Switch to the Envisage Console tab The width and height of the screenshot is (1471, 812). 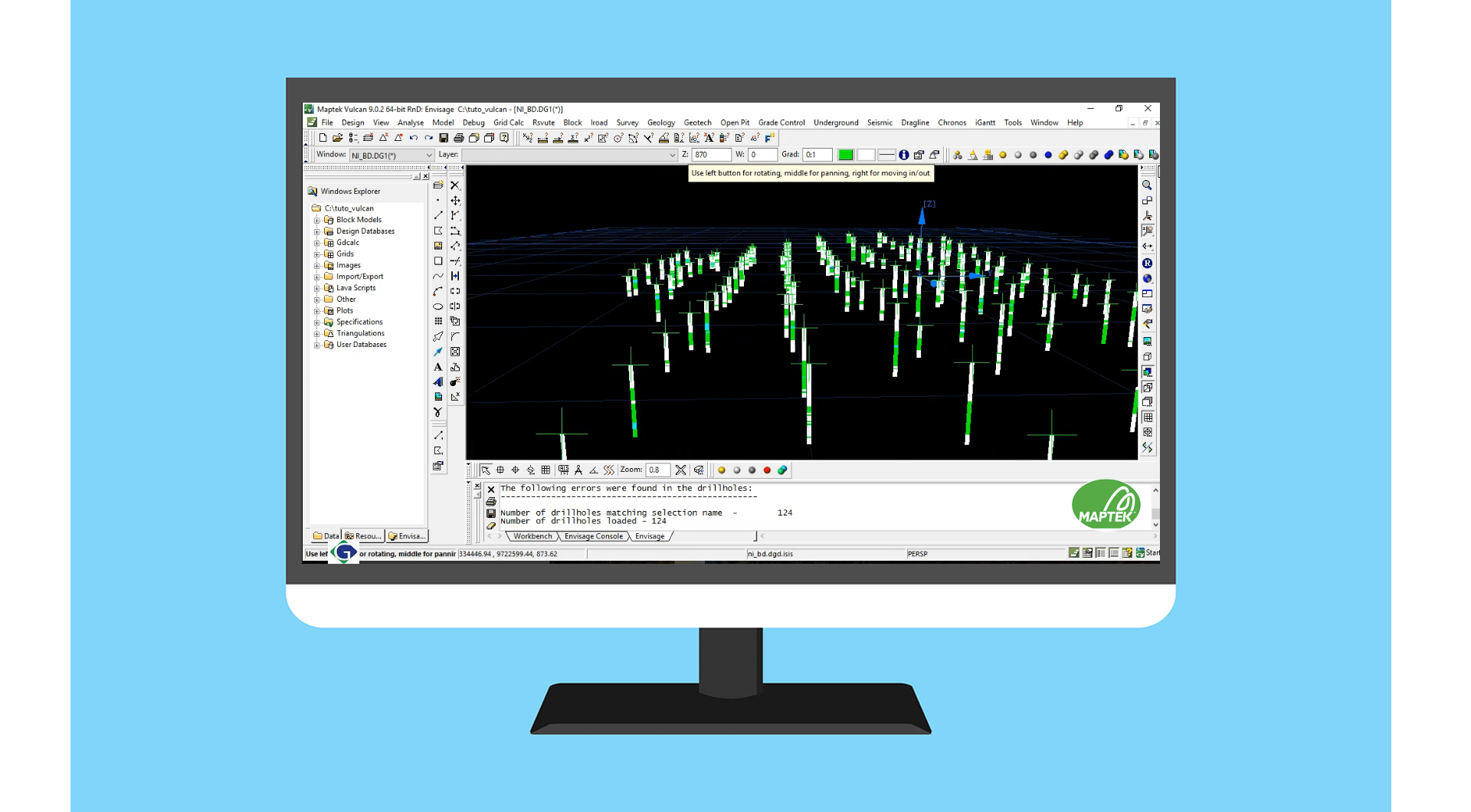click(593, 536)
